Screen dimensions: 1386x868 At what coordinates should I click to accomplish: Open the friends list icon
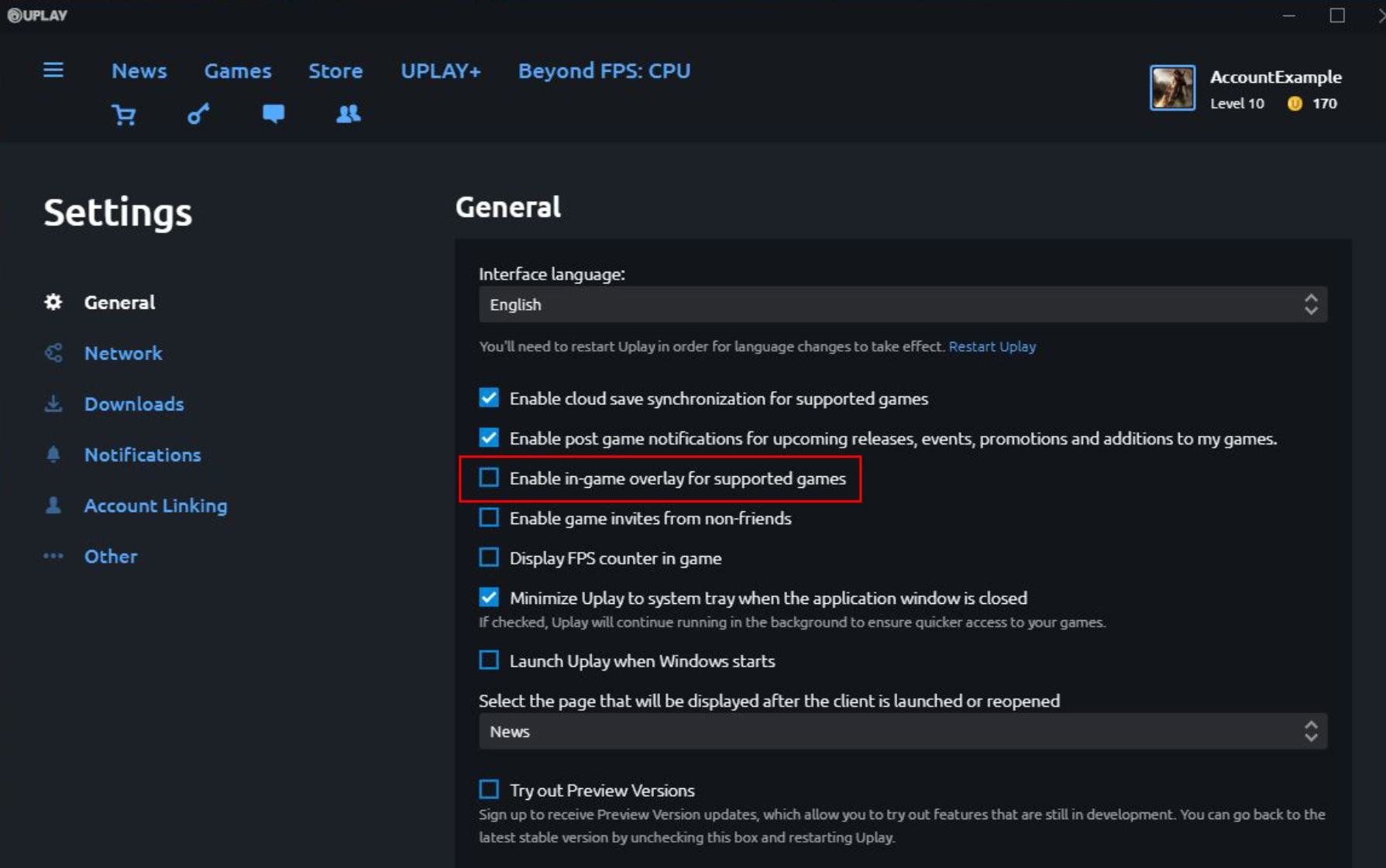pos(348,115)
